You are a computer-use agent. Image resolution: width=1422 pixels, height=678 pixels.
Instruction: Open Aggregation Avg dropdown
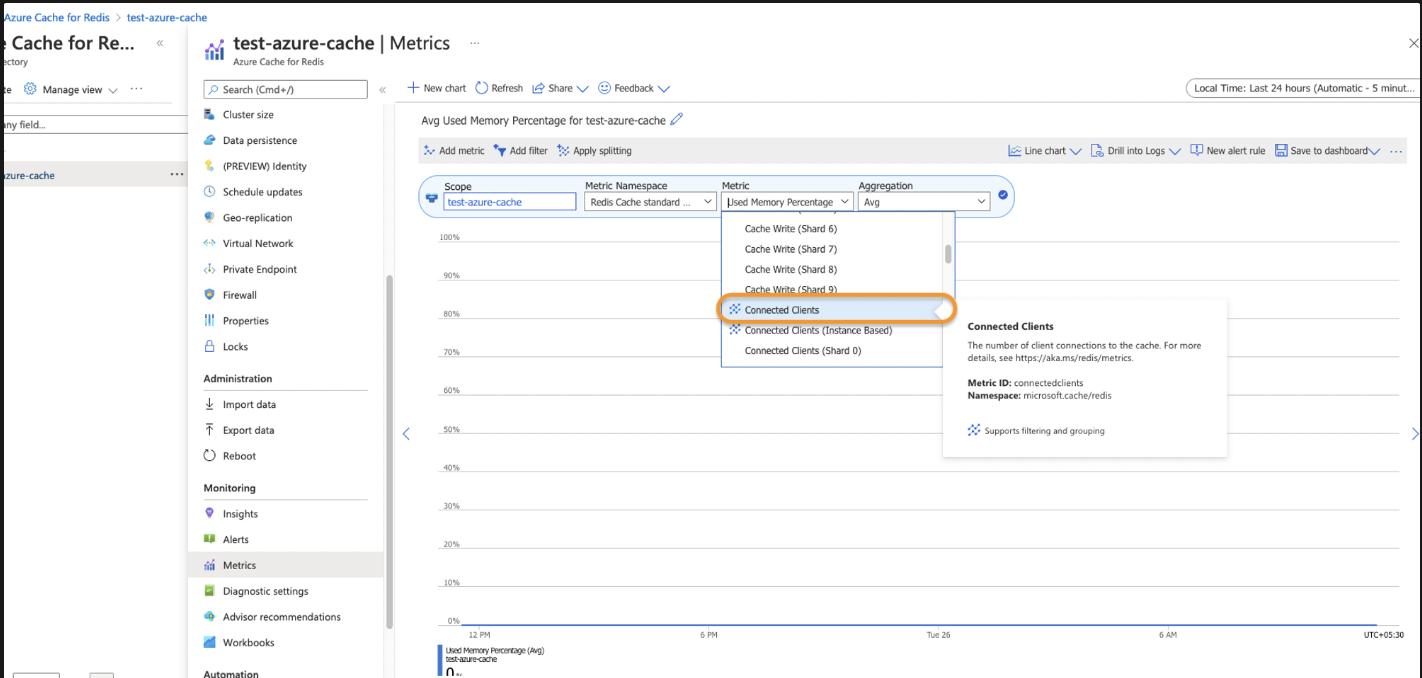click(x=924, y=202)
